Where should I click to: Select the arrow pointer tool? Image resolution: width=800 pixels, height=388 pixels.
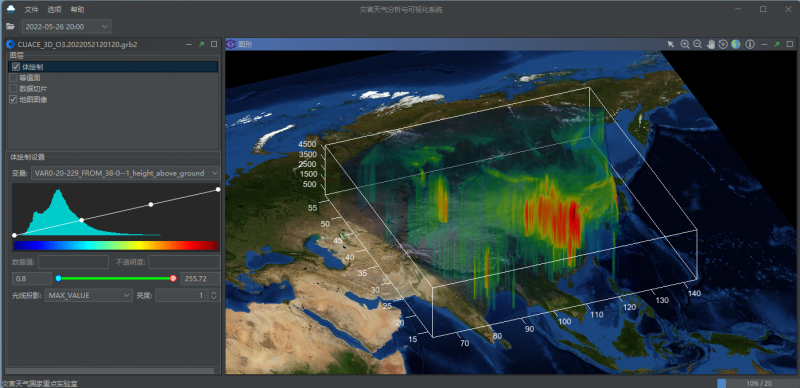(671, 44)
